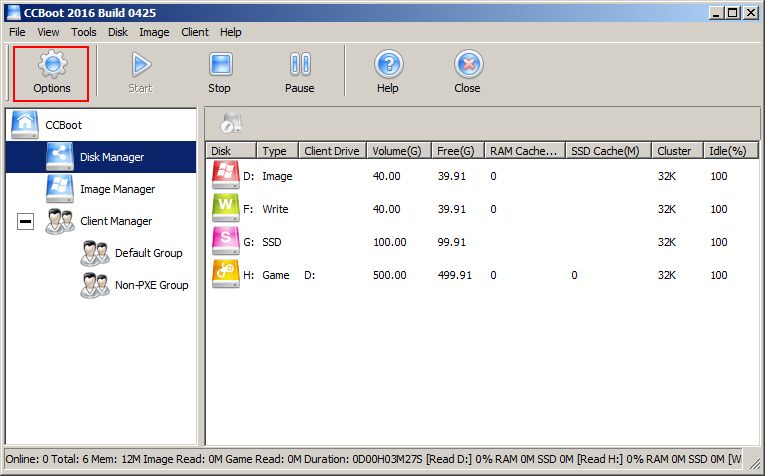This screenshot has width=765, height=476.
Task: Click volume value 500.00 in Game row
Action: [x=389, y=275]
